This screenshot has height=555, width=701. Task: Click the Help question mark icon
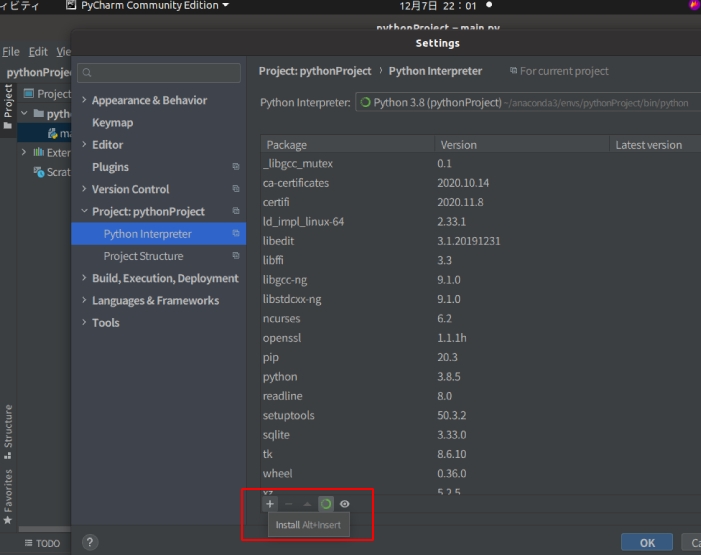point(90,542)
